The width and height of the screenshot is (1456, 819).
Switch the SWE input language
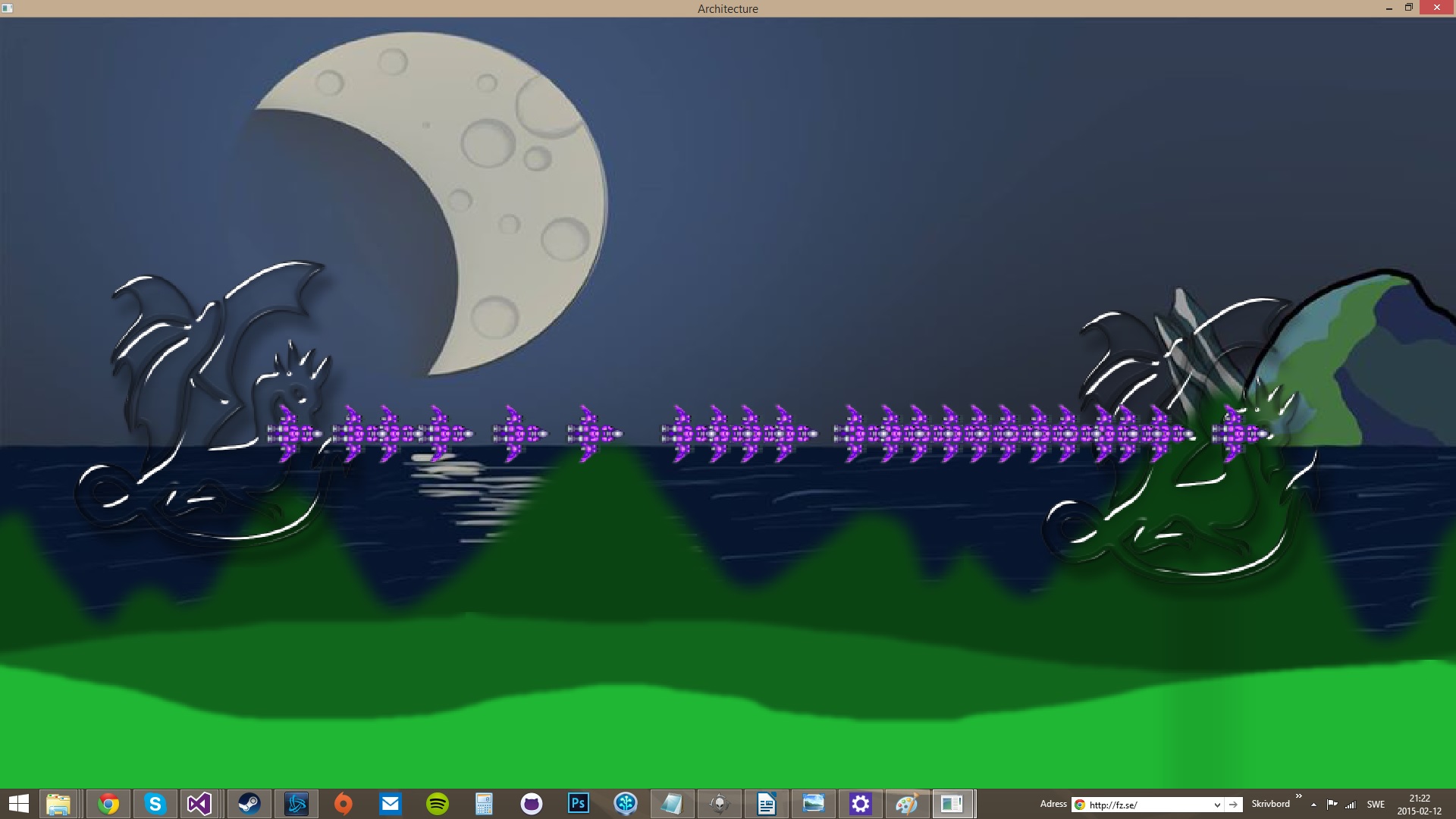point(1376,805)
